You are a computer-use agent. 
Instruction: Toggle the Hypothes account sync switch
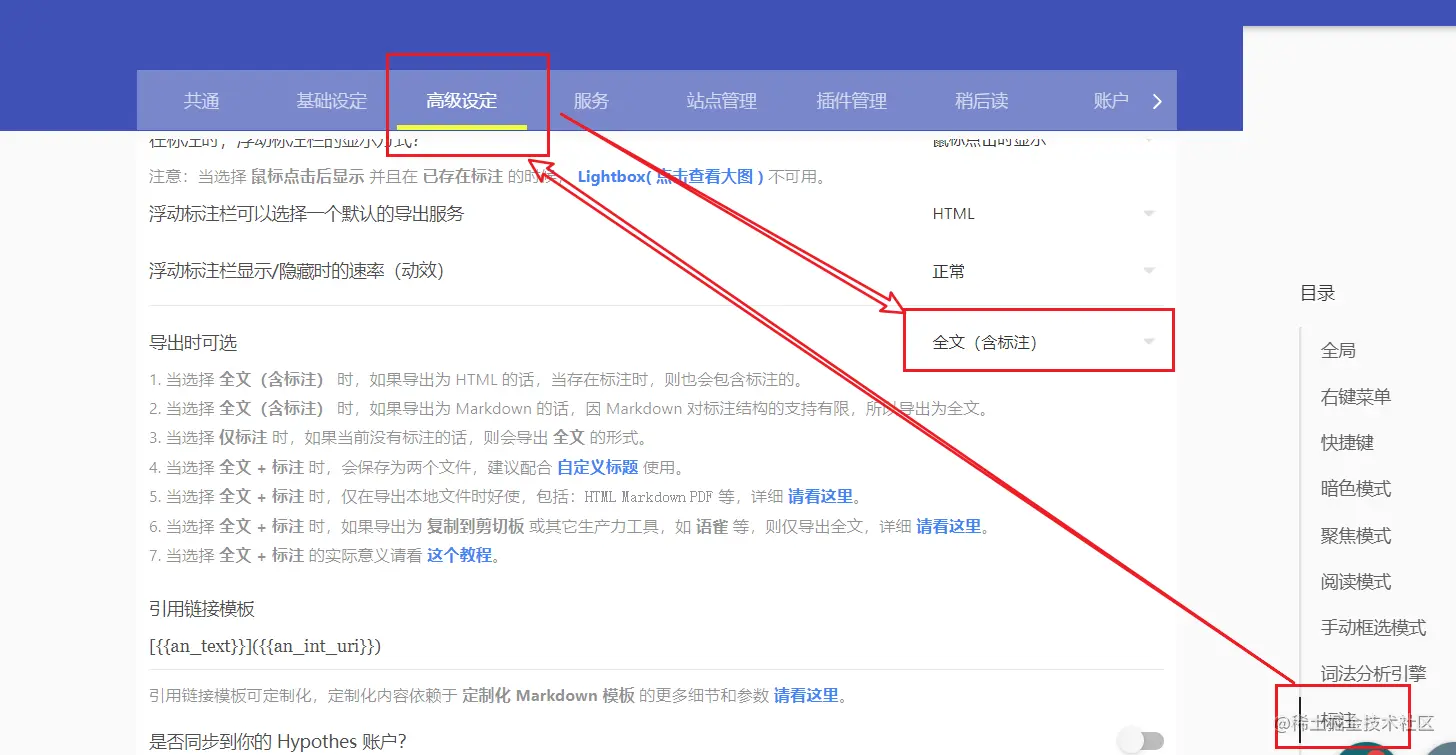coord(1142,740)
